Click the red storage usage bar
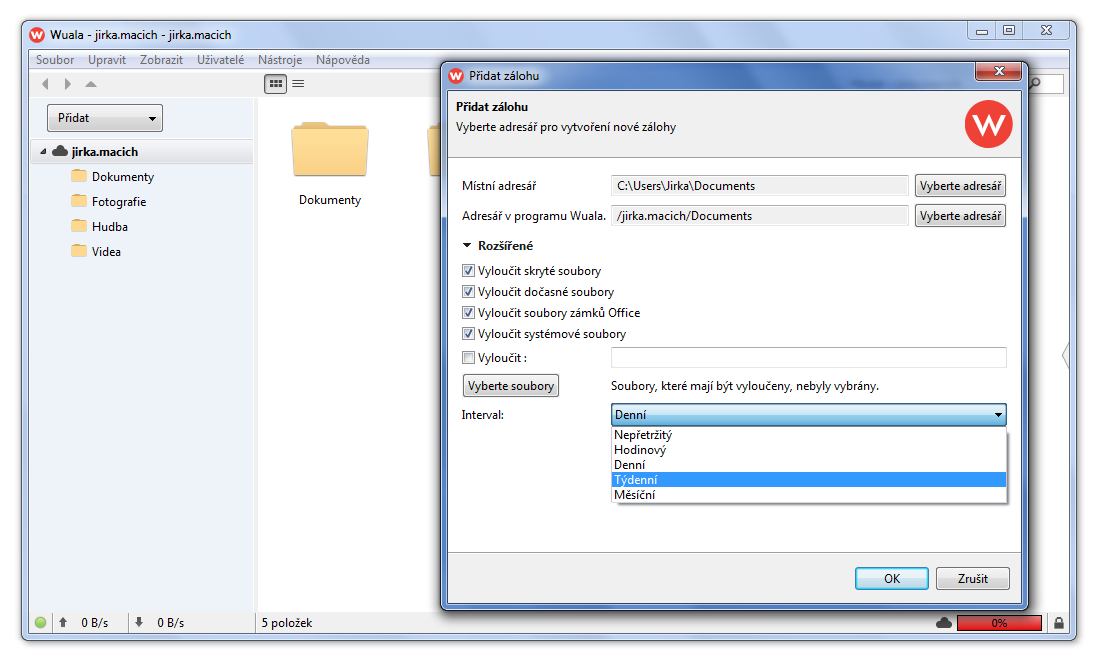1100x660 pixels. click(999, 623)
